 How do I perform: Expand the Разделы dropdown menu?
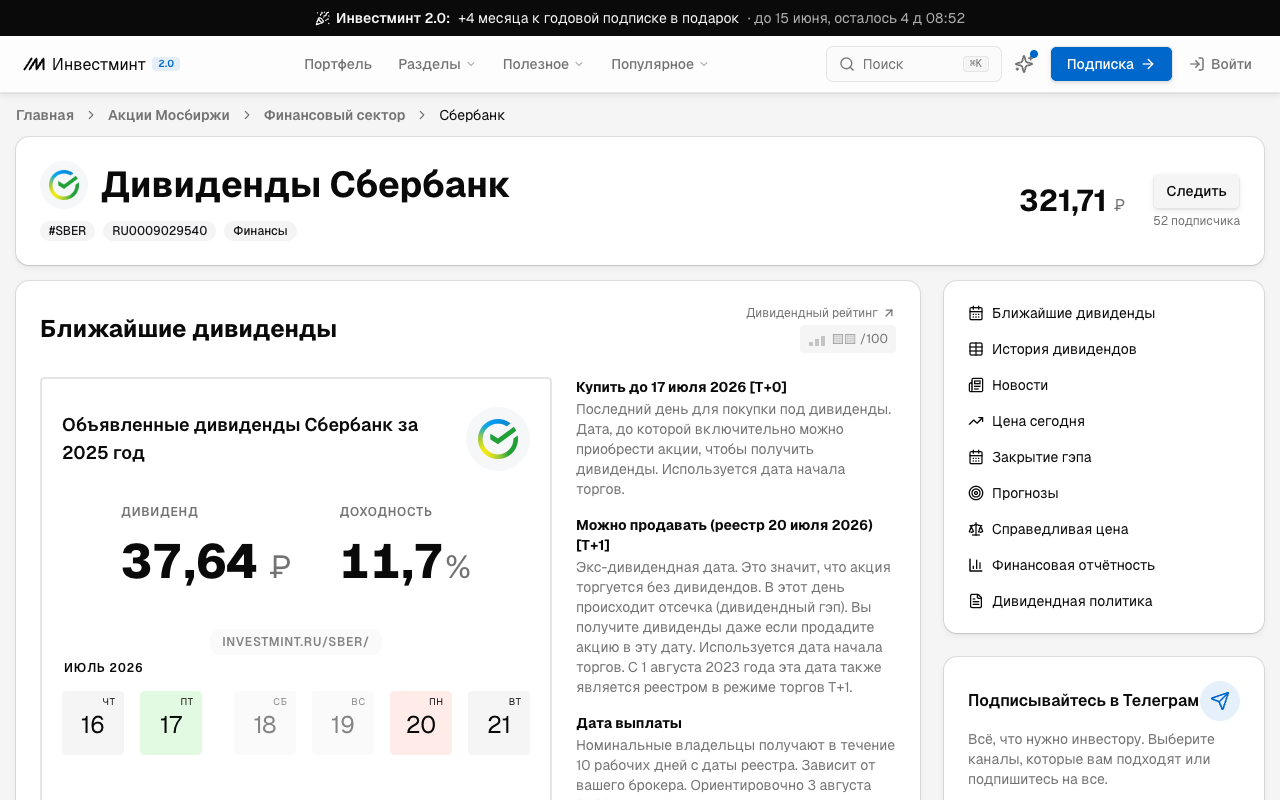point(437,64)
